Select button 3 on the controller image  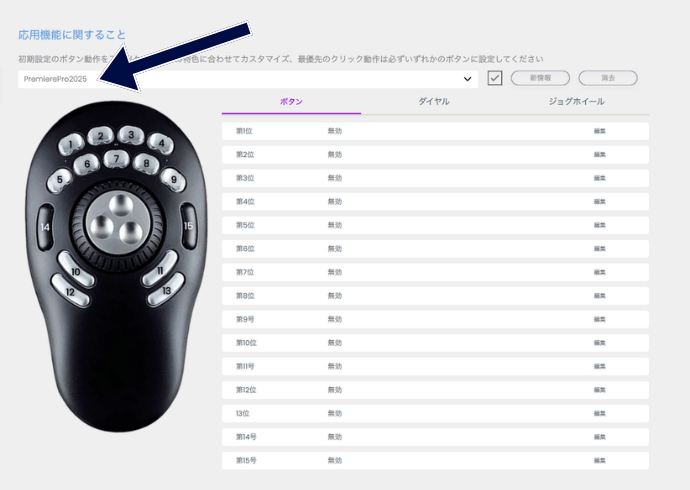coord(128,134)
